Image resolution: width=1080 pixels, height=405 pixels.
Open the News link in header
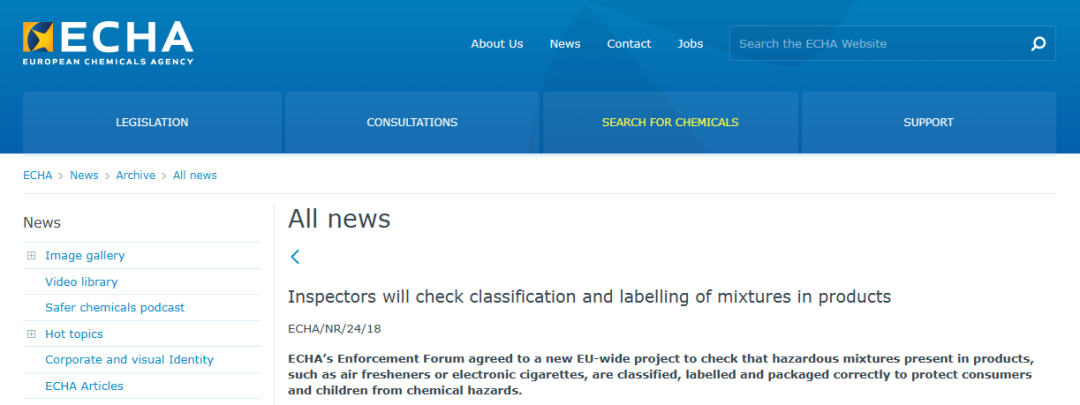click(565, 44)
